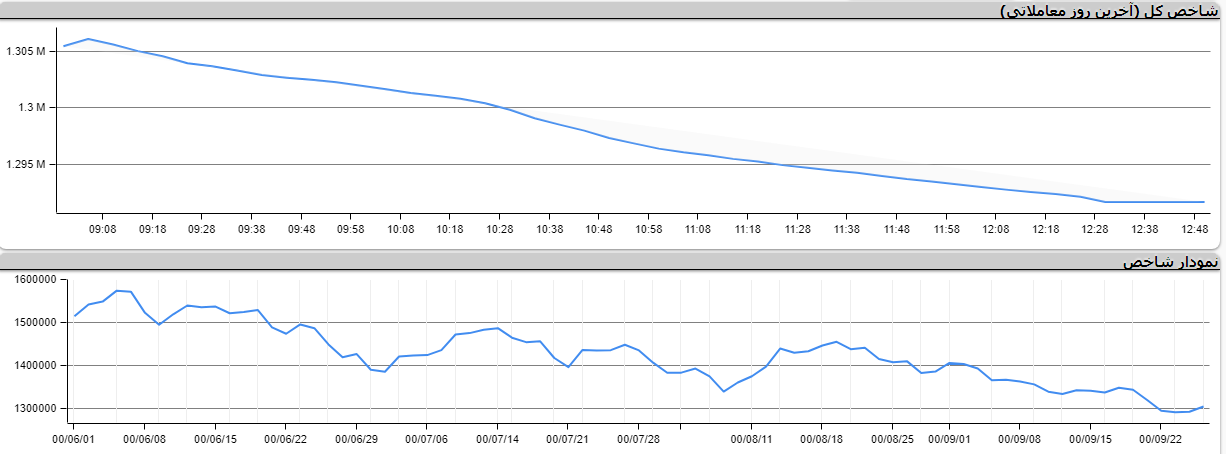1226x454 pixels.
Task: Click the 1300000 y-axis label
Action: point(32,409)
